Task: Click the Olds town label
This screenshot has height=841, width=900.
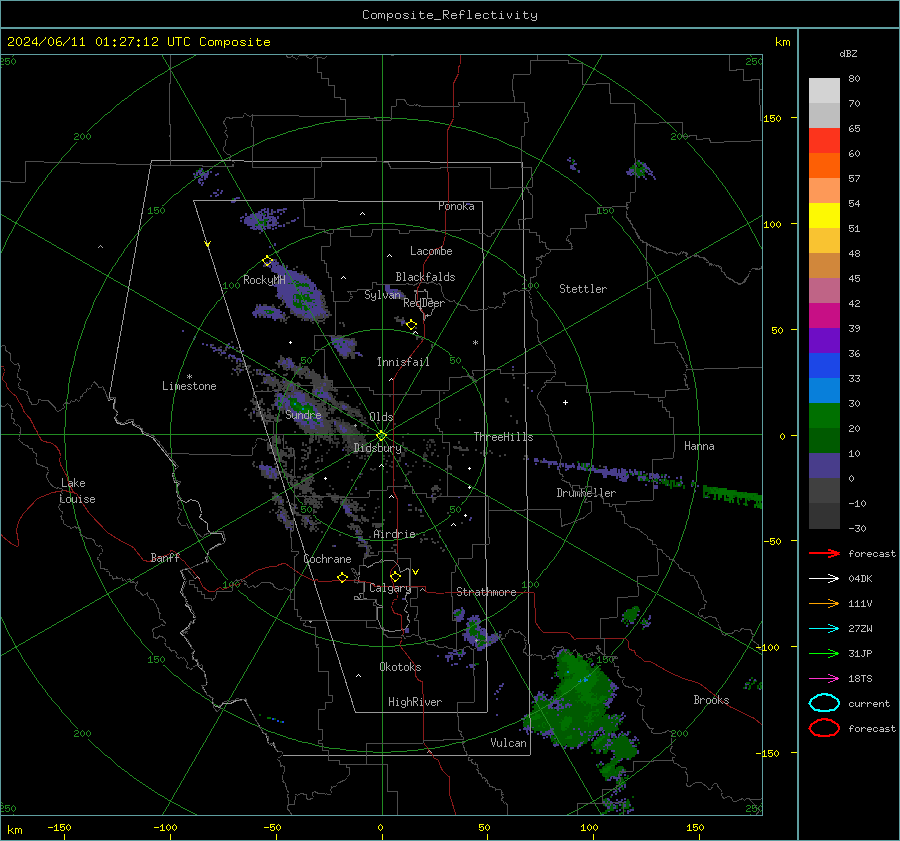Action: click(381, 417)
